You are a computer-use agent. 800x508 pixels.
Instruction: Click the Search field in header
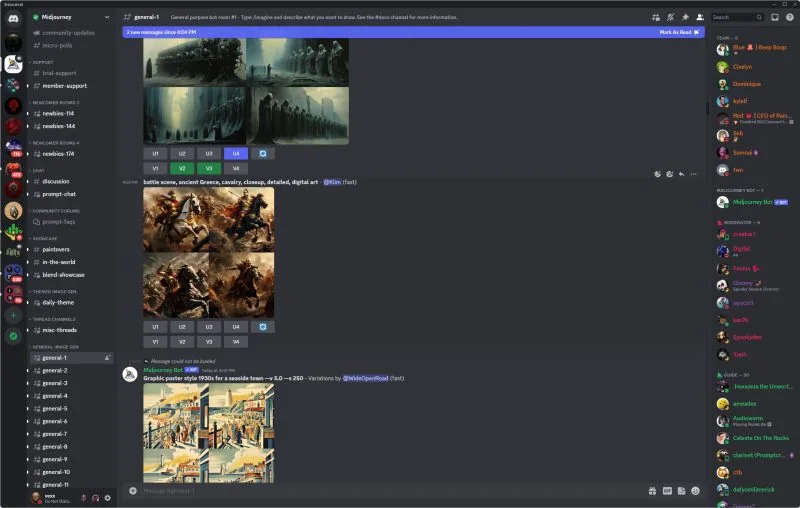(737, 17)
